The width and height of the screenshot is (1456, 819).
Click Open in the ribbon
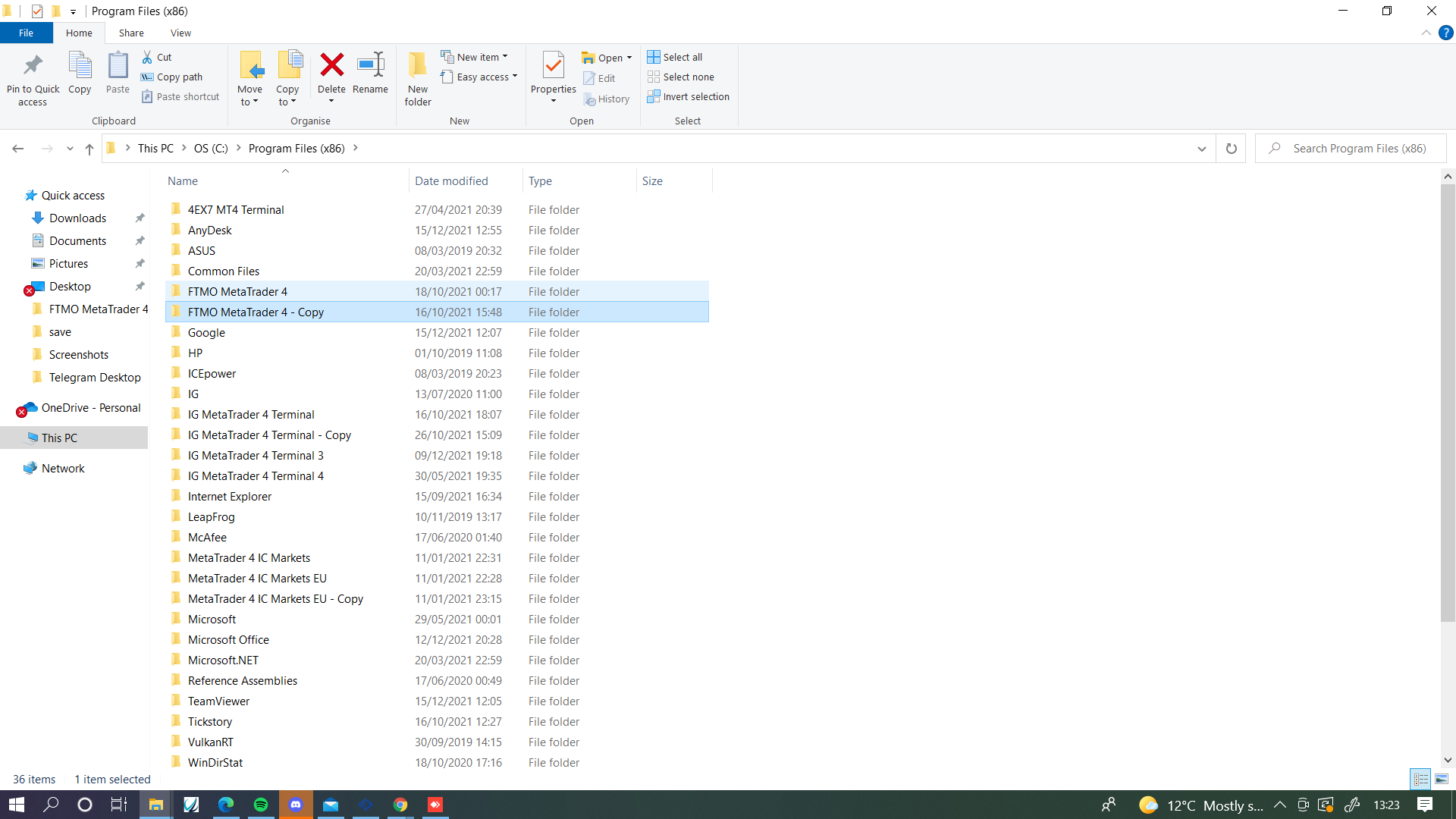pyautogui.click(x=606, y=58)
